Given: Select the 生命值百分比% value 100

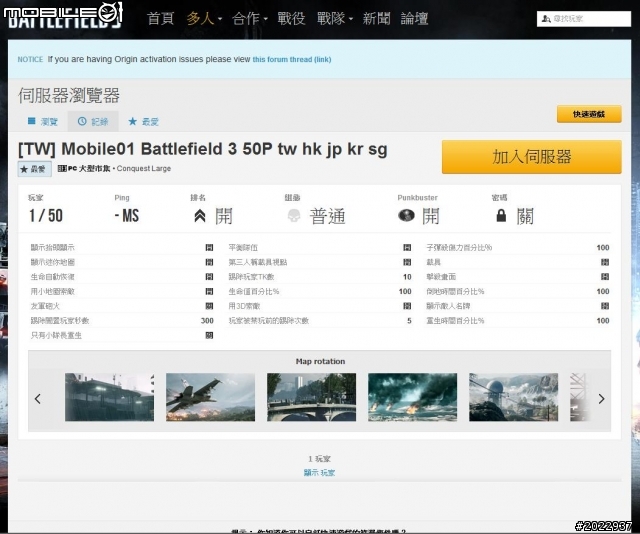Looking at the screenshot, I should click(x=405, y=291).
